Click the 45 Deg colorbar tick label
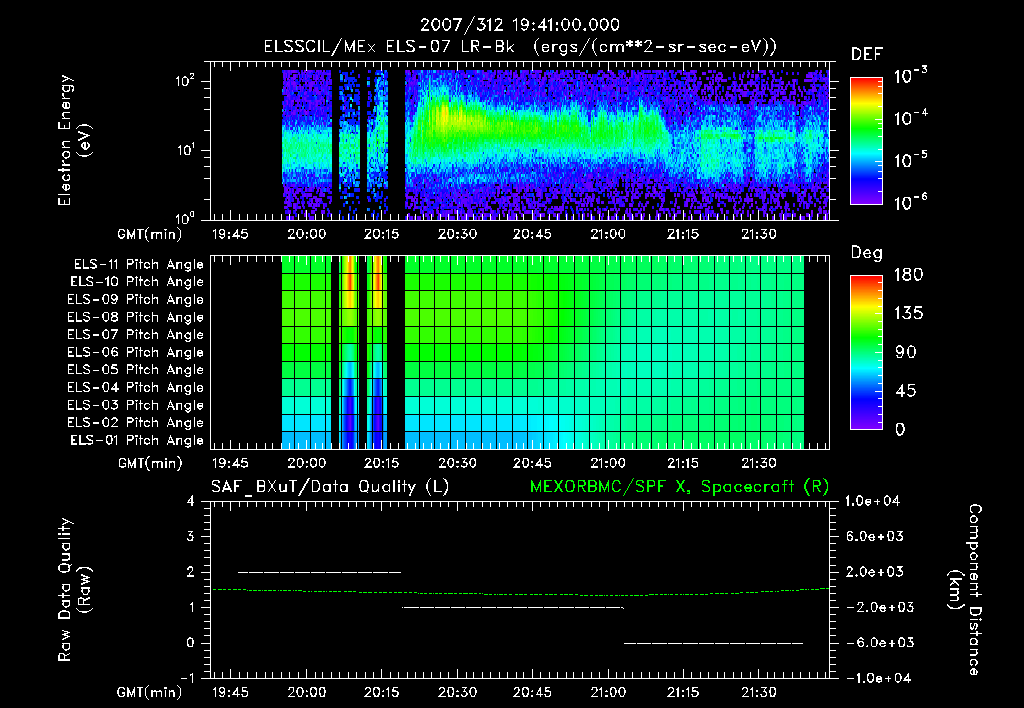 [x=905, y=391]
